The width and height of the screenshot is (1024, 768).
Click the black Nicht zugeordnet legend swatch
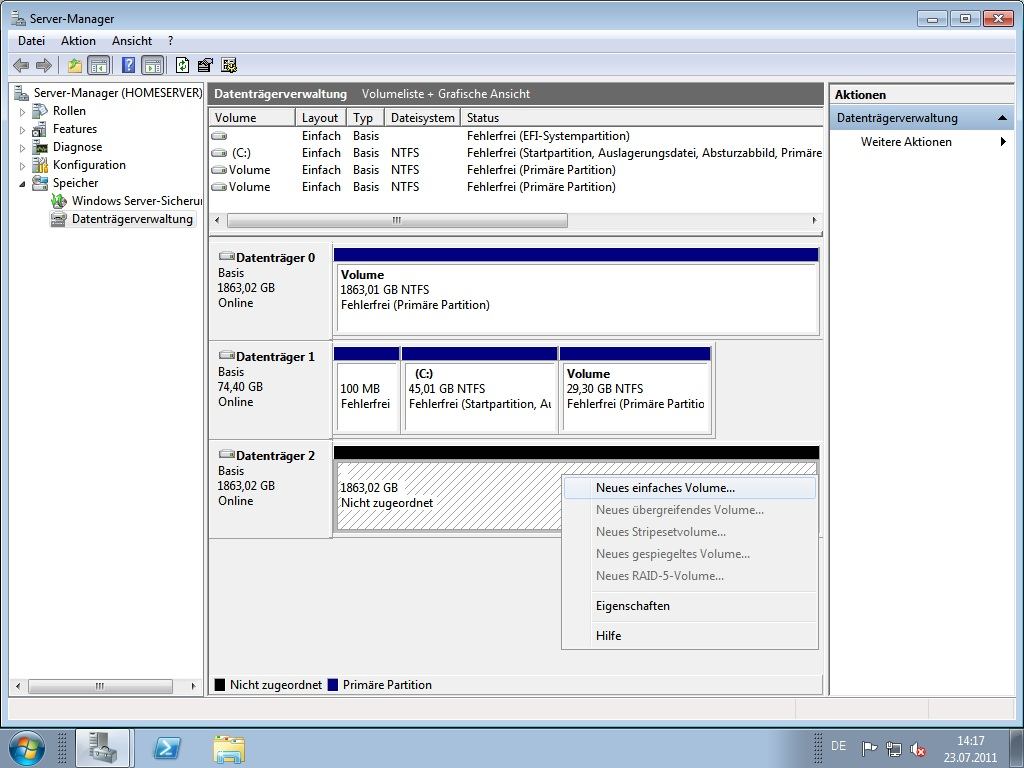pos(220,685)
